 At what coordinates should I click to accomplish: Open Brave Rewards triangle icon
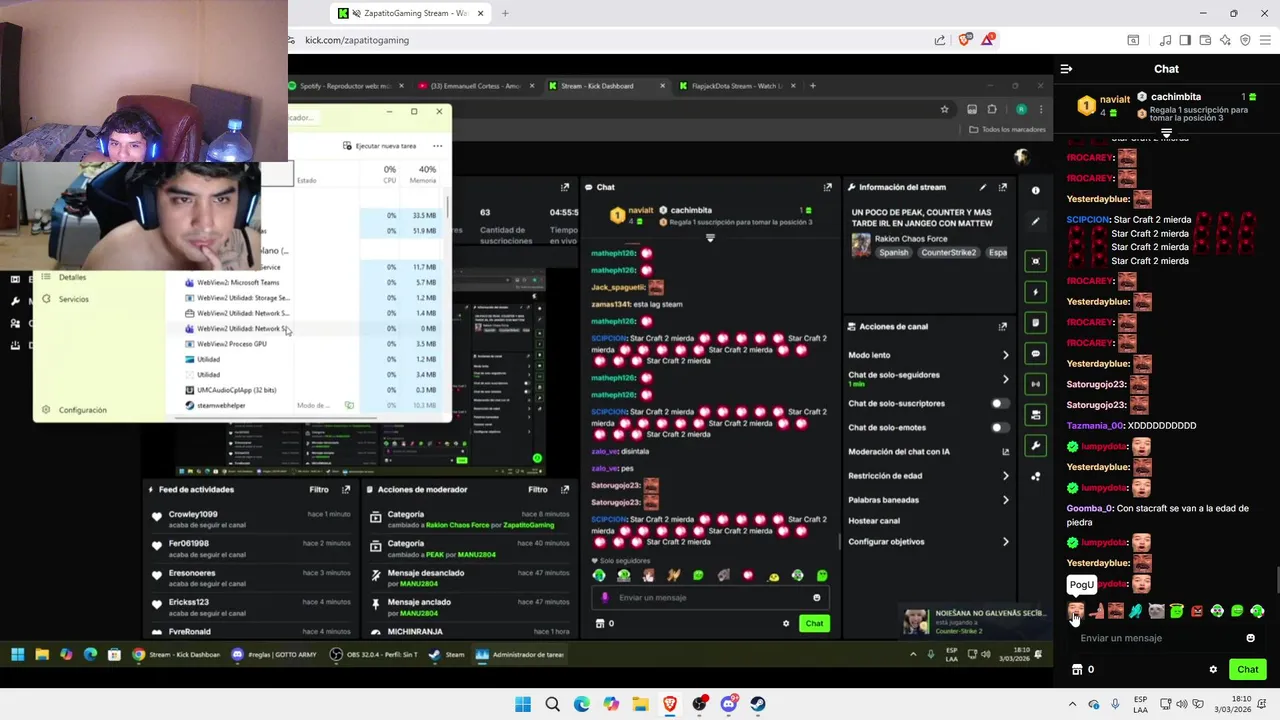pos(988,40)
